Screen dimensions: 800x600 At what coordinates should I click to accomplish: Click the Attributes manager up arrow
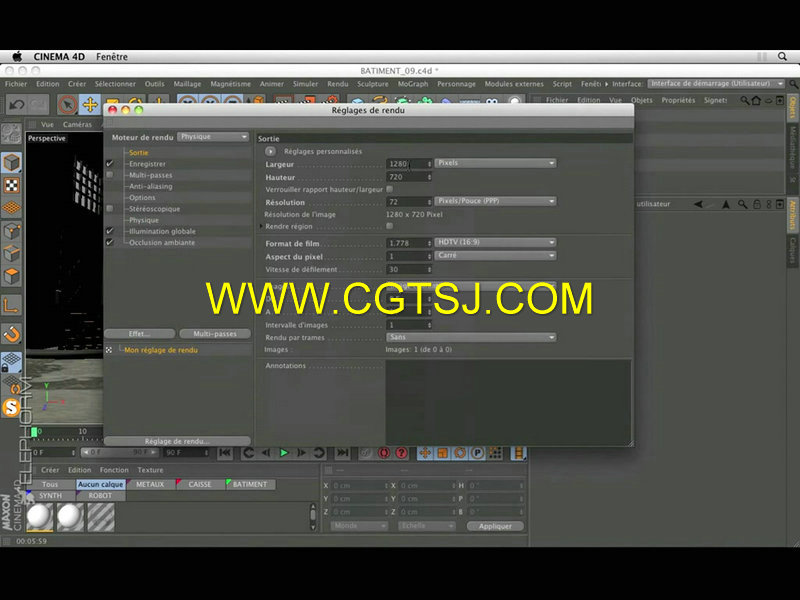tap(726, 204)
